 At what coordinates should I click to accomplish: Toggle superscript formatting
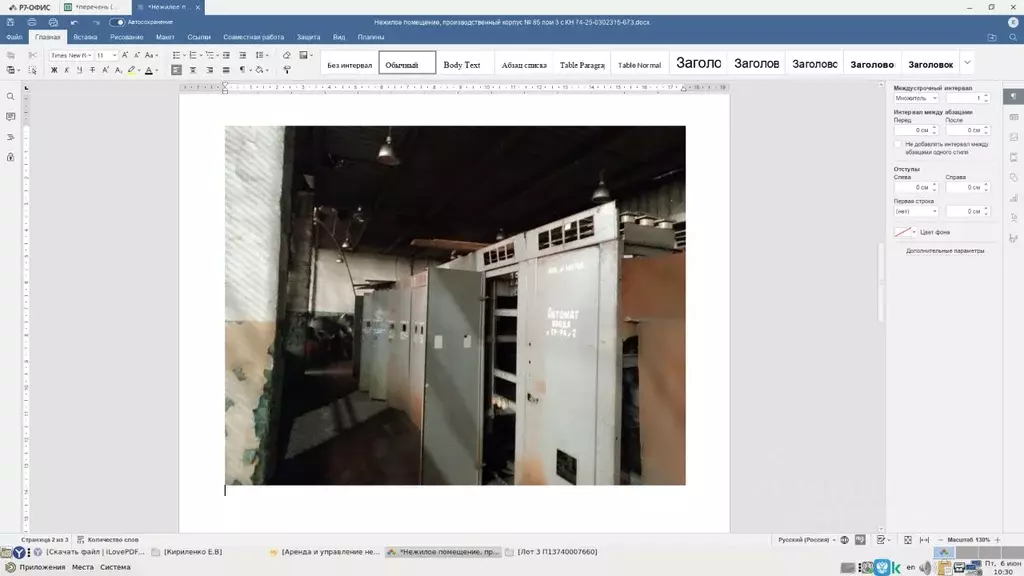coord(105,70)
